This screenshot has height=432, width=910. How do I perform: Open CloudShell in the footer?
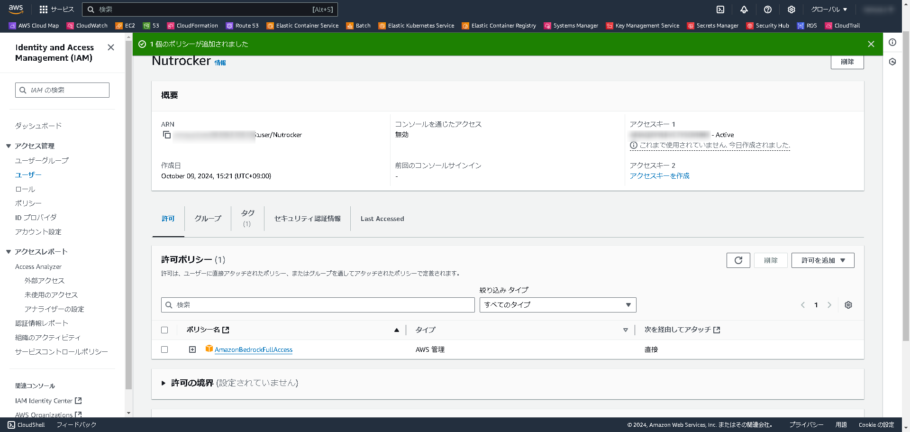[x=26, y=425]
